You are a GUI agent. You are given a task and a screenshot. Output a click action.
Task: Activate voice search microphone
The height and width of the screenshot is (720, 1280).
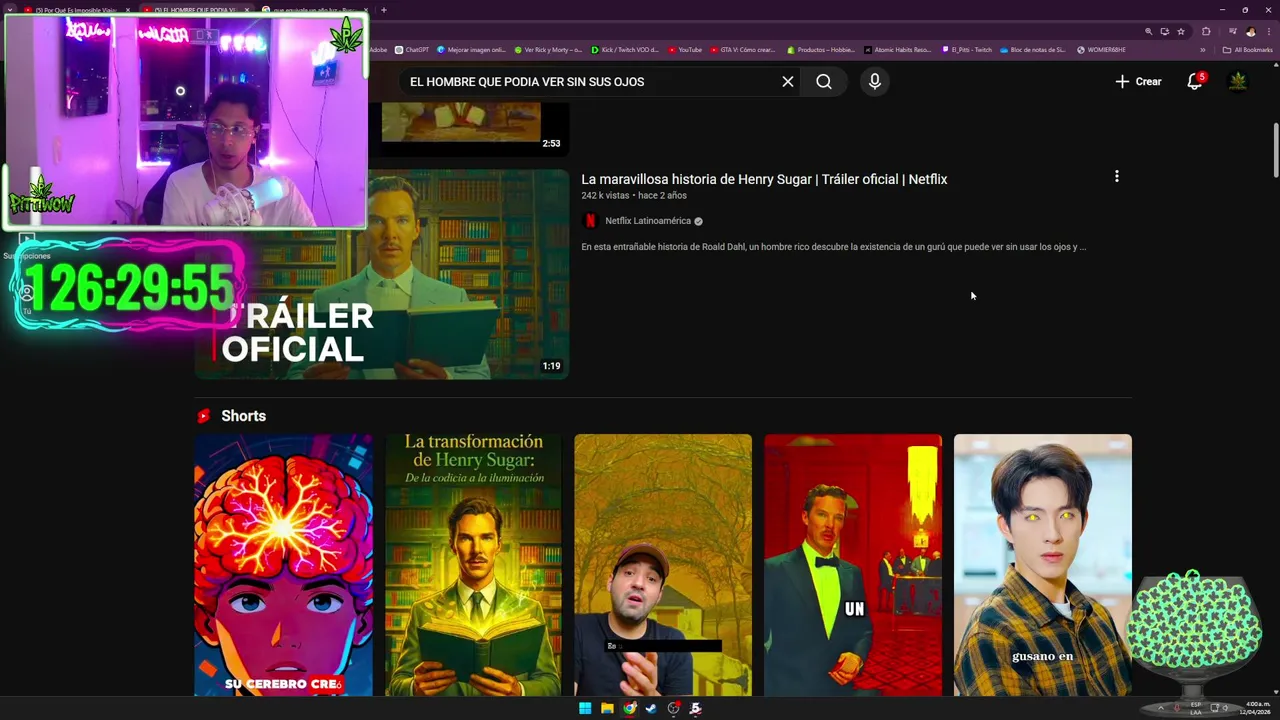pyautogui.click(x=875, y=82)
